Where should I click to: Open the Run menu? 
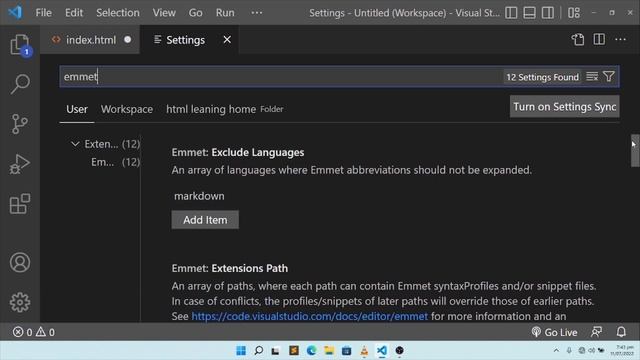(x=225, y=13)
